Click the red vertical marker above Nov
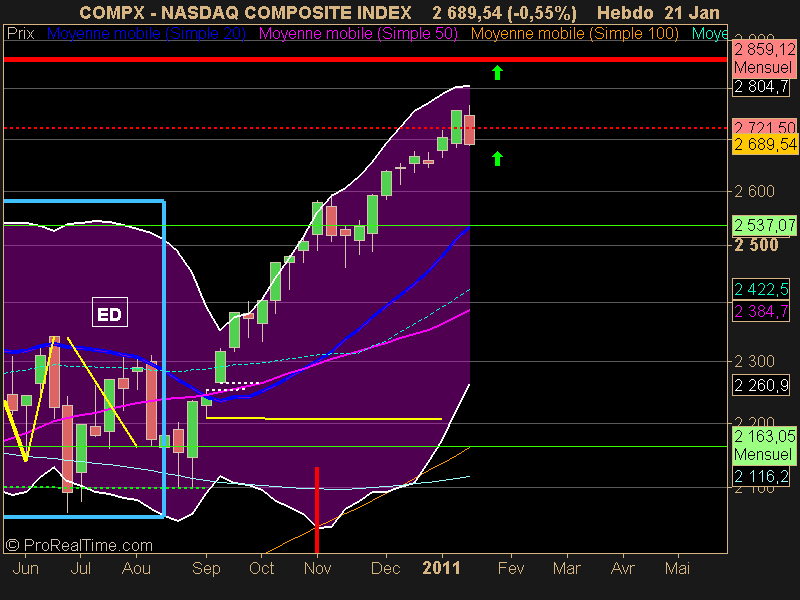Image resolution: width=800 pixels, height=600 pixels. 317,510
